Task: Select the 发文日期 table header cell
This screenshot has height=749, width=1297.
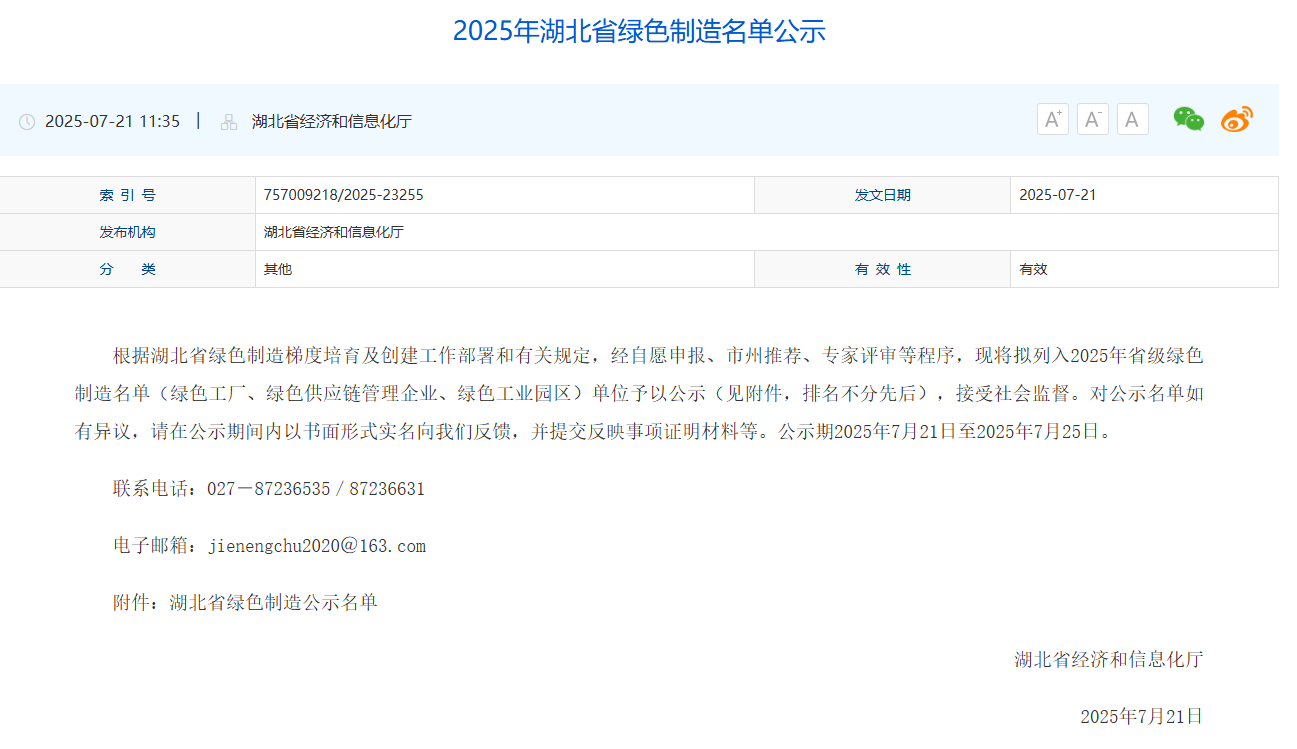Action: point(882,194)
